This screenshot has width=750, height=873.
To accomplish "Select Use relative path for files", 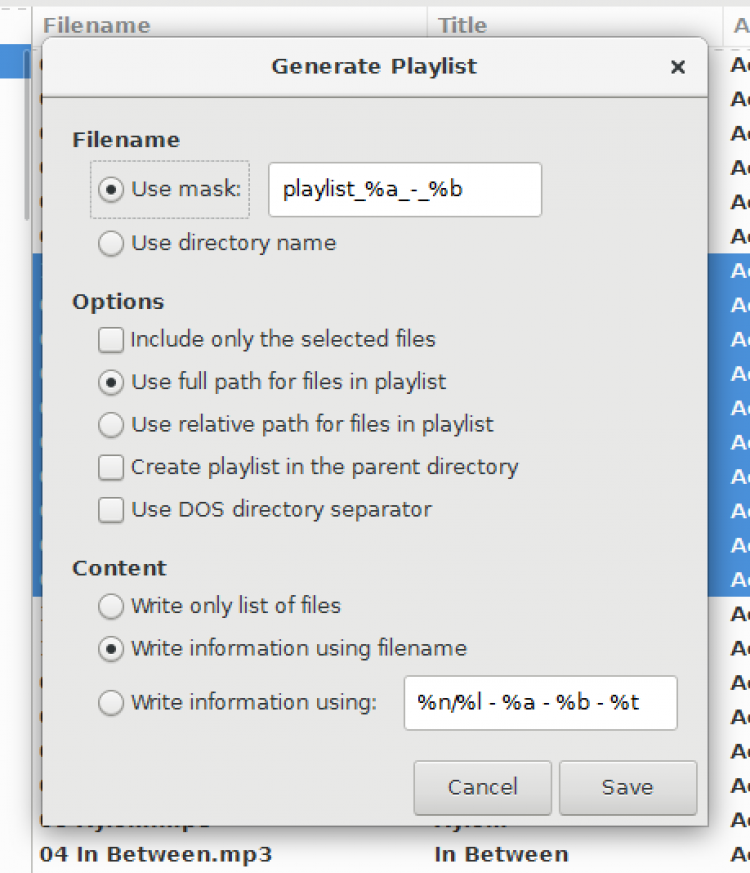I will 113,425.
